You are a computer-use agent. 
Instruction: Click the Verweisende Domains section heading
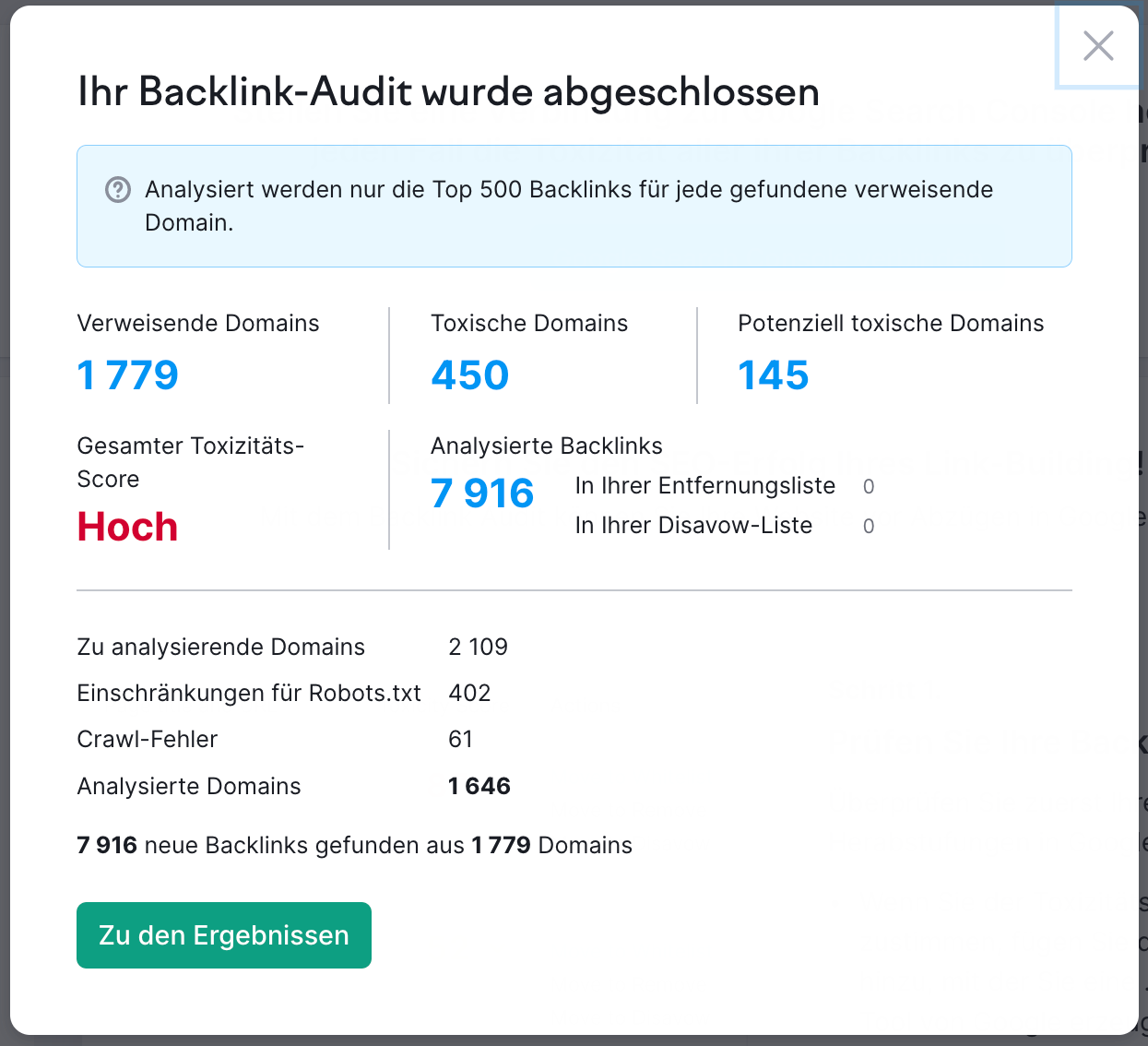(197, 323)
